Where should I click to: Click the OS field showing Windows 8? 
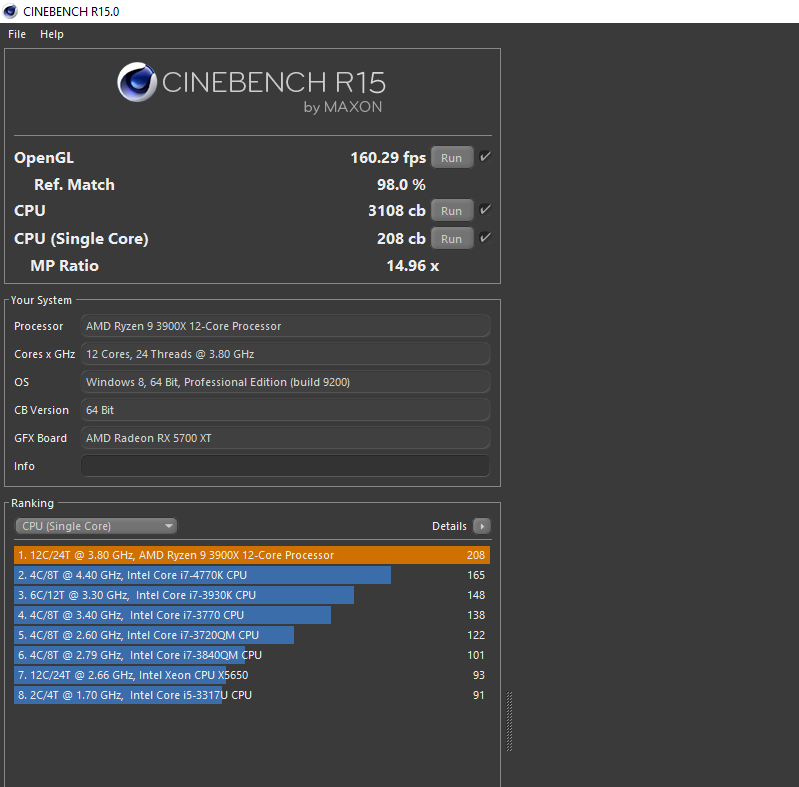[285, 382]
